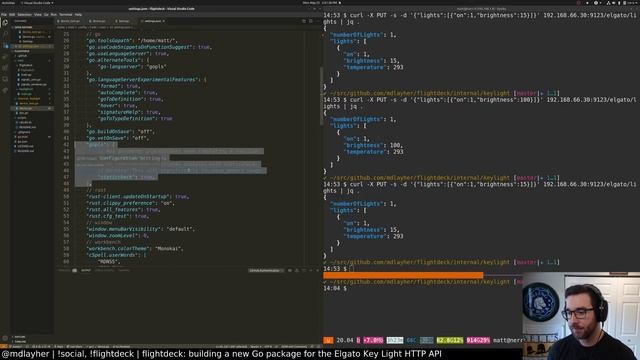Switch to the TERMINAL panel tab
The width and height of the screenshot is (640, 360).
pos(124,270)
